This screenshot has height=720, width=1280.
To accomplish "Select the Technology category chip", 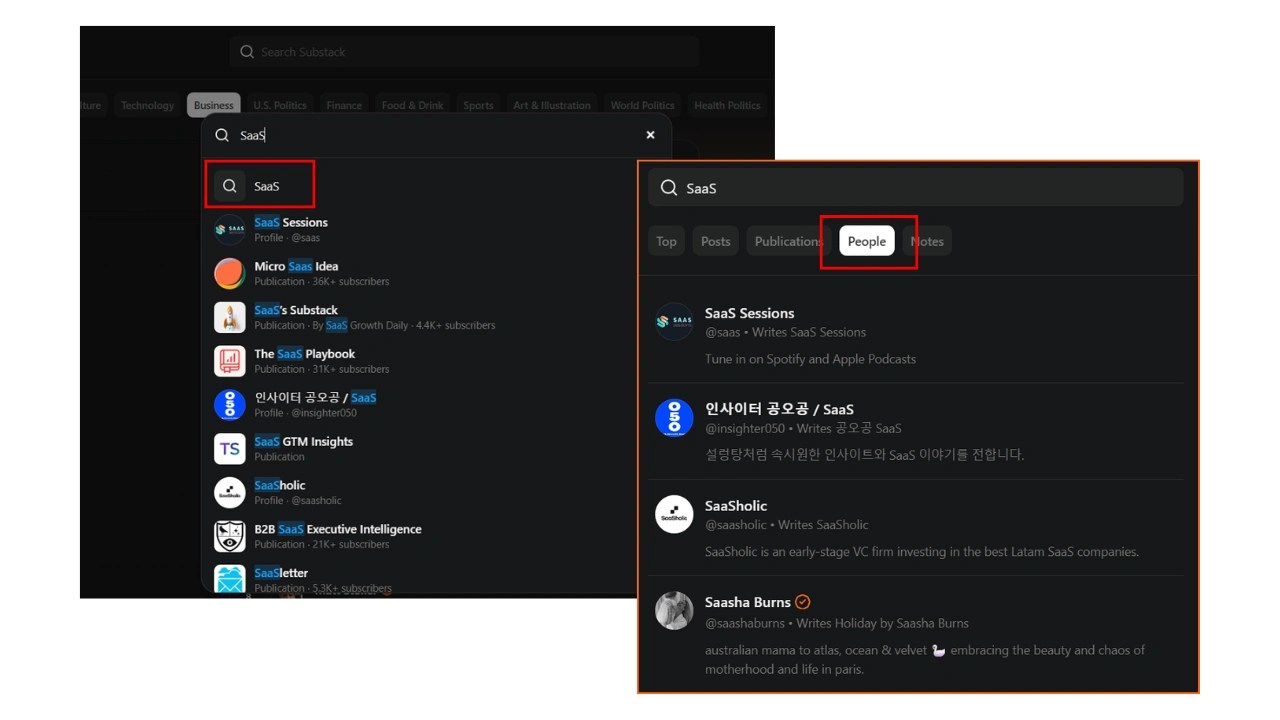I will [147, 105].
